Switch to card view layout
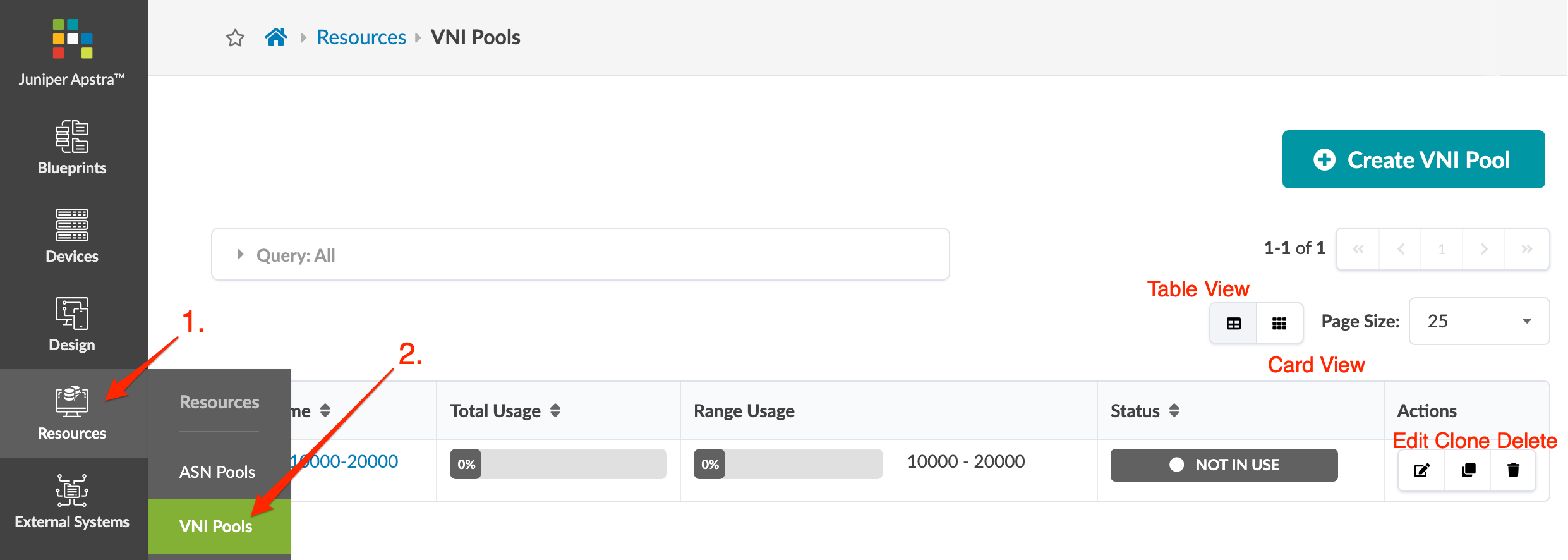Screen dimensions: 1568x560 pyautogui.click(x=1279, y=324)
